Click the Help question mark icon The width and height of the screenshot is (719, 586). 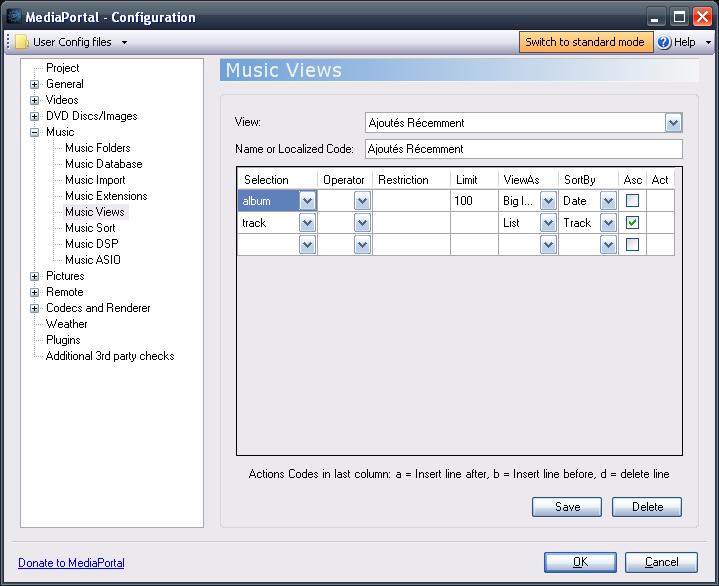(x=664, y=42)
